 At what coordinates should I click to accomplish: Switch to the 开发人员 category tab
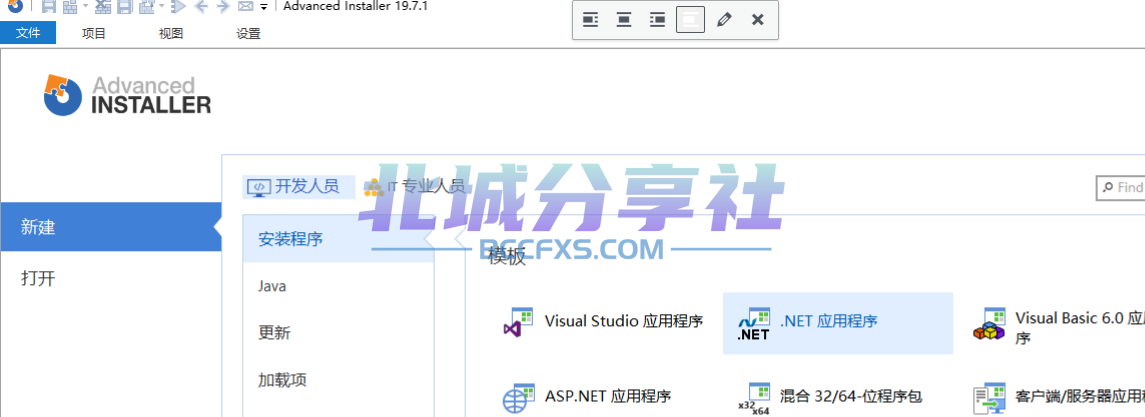pos(299,187)
